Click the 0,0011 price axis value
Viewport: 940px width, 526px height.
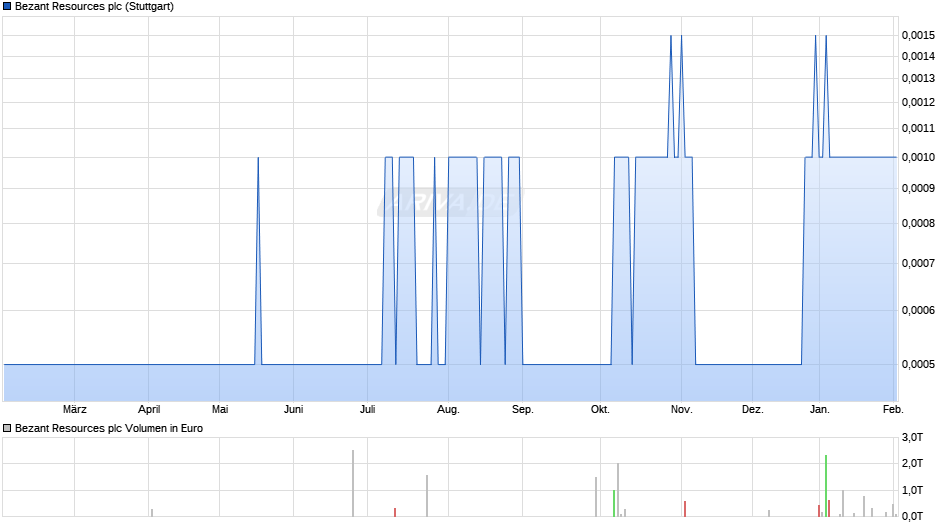(x=918, y=128)
